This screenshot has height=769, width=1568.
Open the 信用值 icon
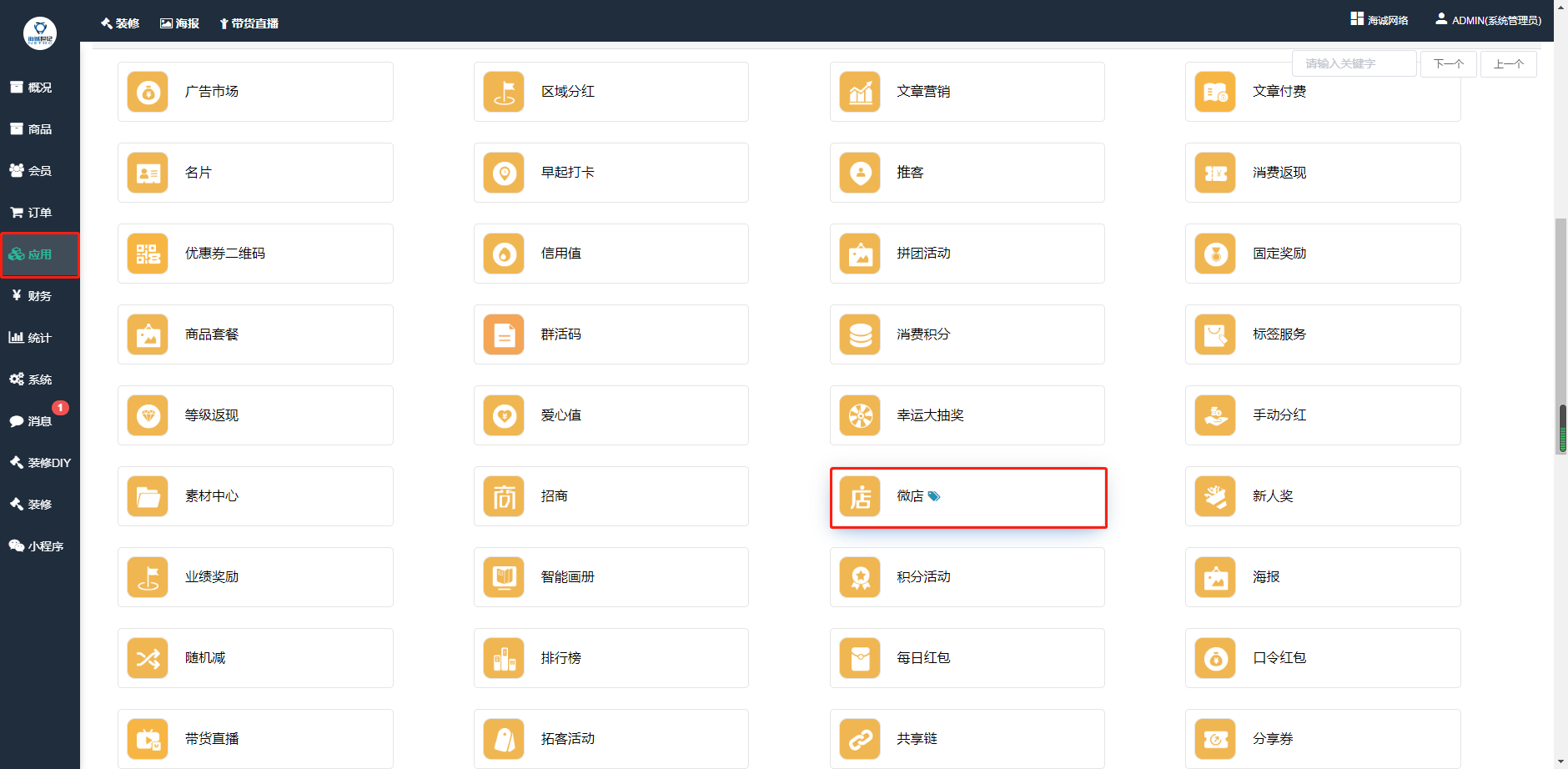click(504, 254)
